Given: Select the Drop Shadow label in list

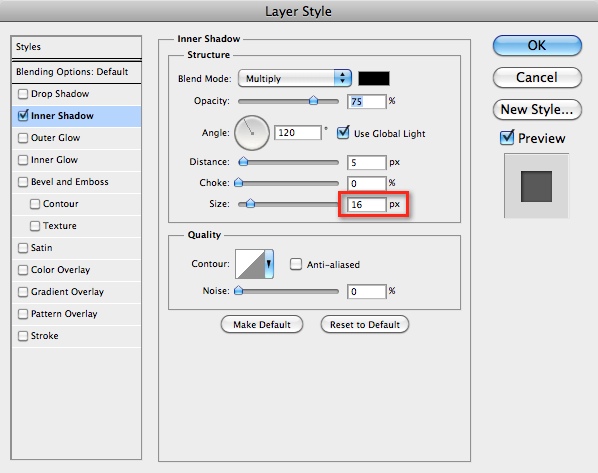Looking at the screenshot, I should [60, 94].
